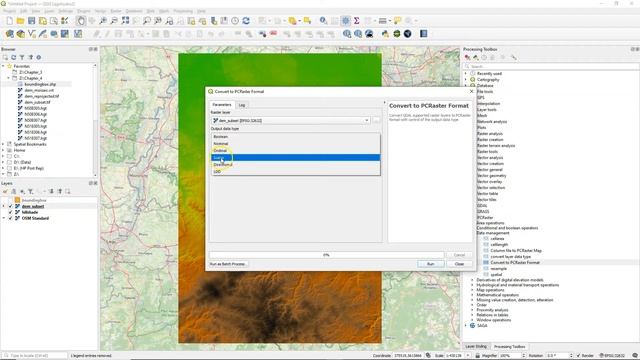The width and height of the screenshot is (640, 360).
Task: Toggle the Render checkbox in status bar
Action: tap(579, 356)
